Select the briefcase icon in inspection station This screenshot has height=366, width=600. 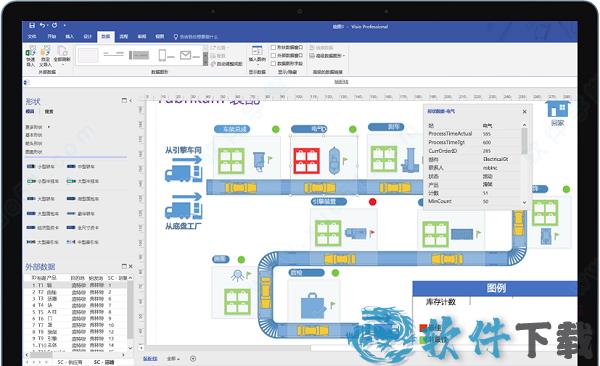click(x=313, y=306)
